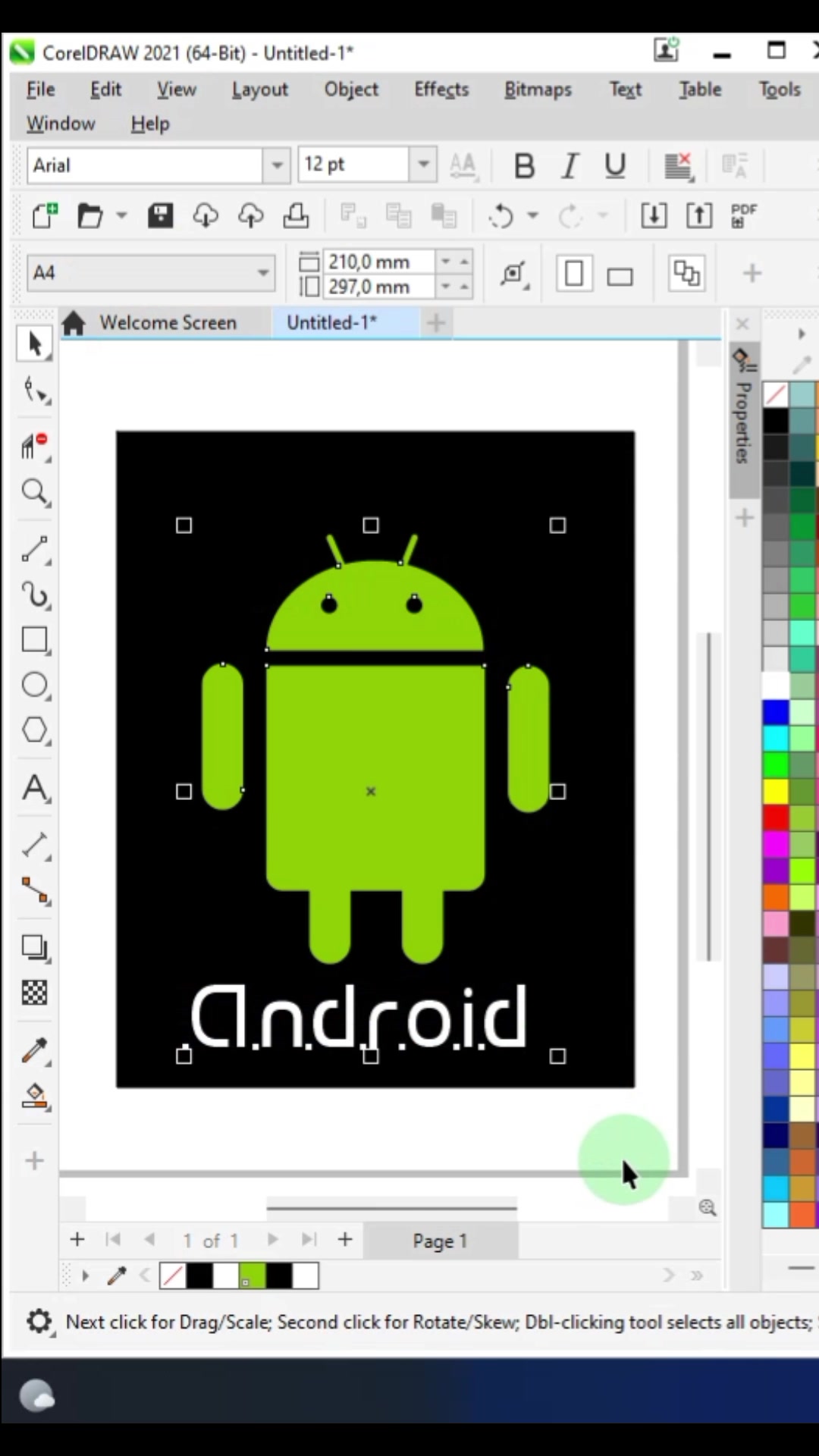The image size is (819, 1456).
Task: Click the cloud upload icon
Action: [251, 216]
